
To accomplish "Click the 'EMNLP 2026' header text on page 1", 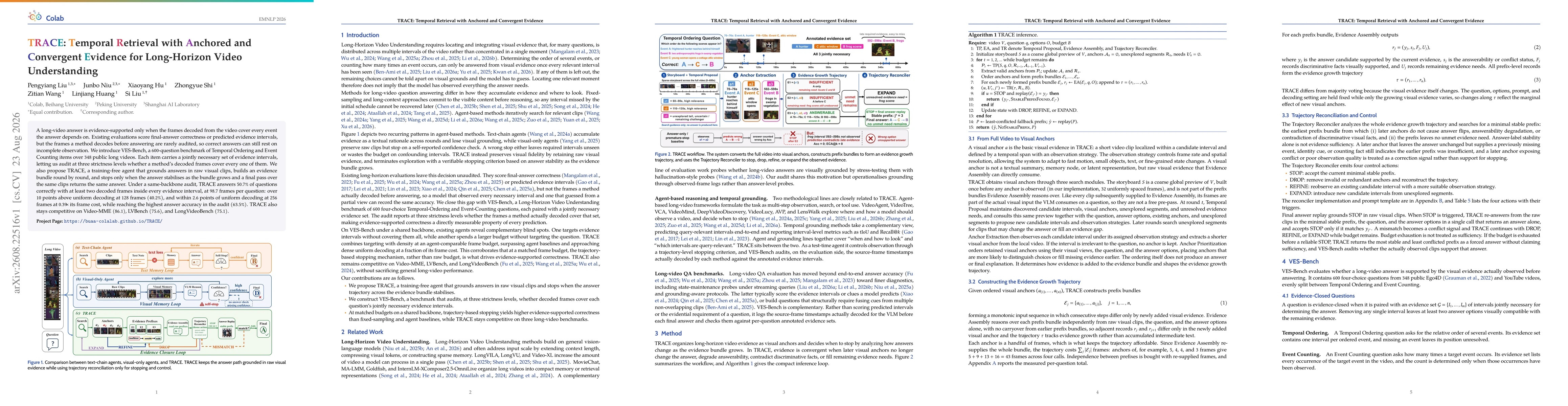I will [x=272, y=19].
